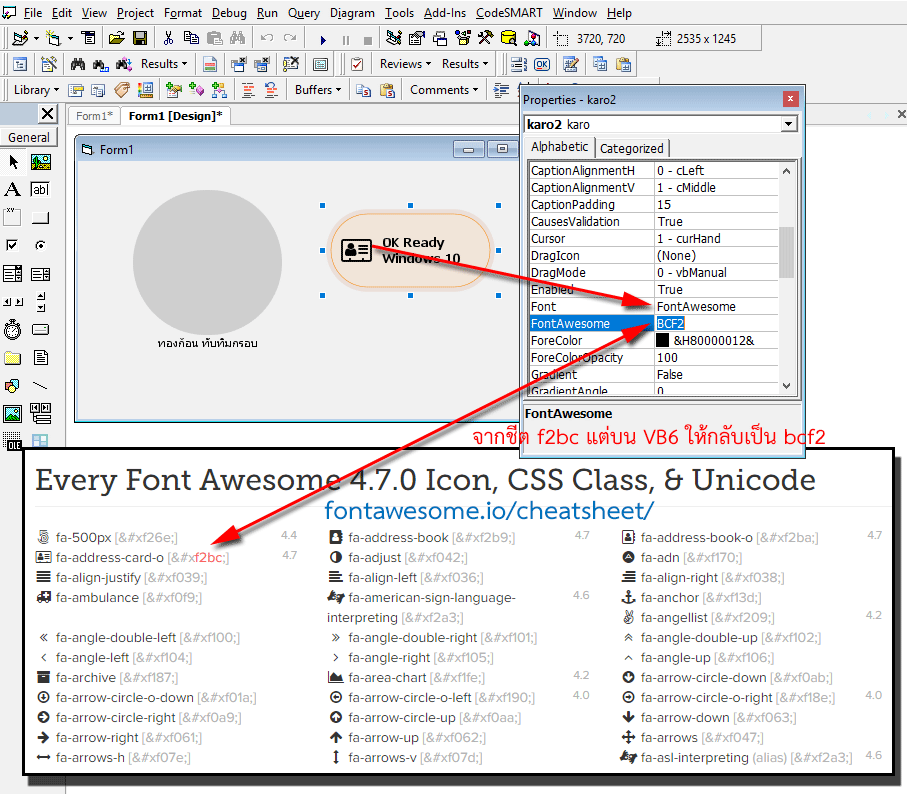907x794 pixels.
Task: Pick the CommandButton control tool
Action: 40,217
